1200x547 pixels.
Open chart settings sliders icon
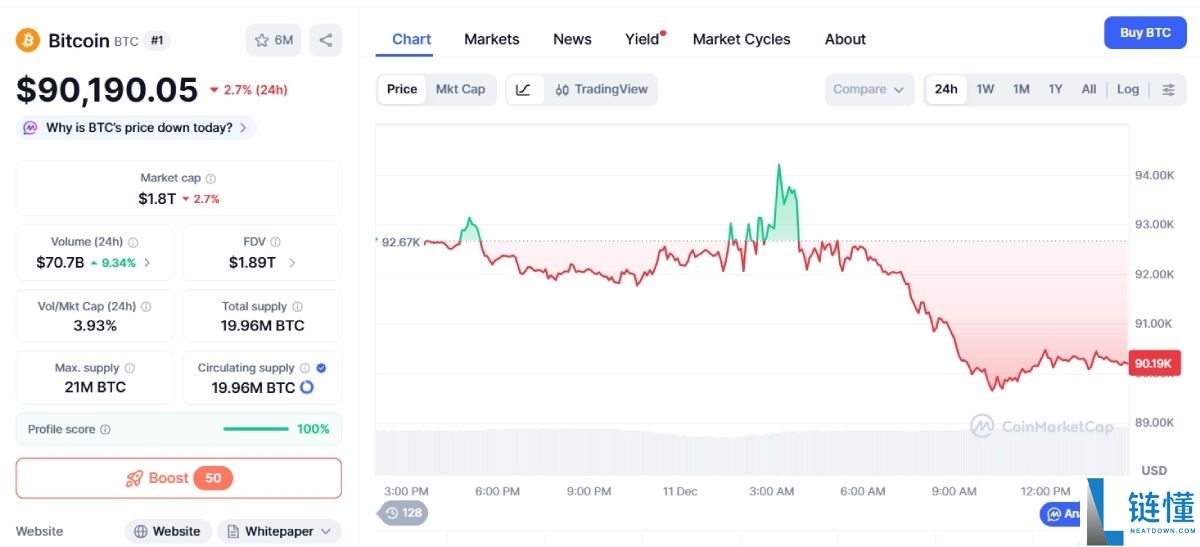(1168, 89)
